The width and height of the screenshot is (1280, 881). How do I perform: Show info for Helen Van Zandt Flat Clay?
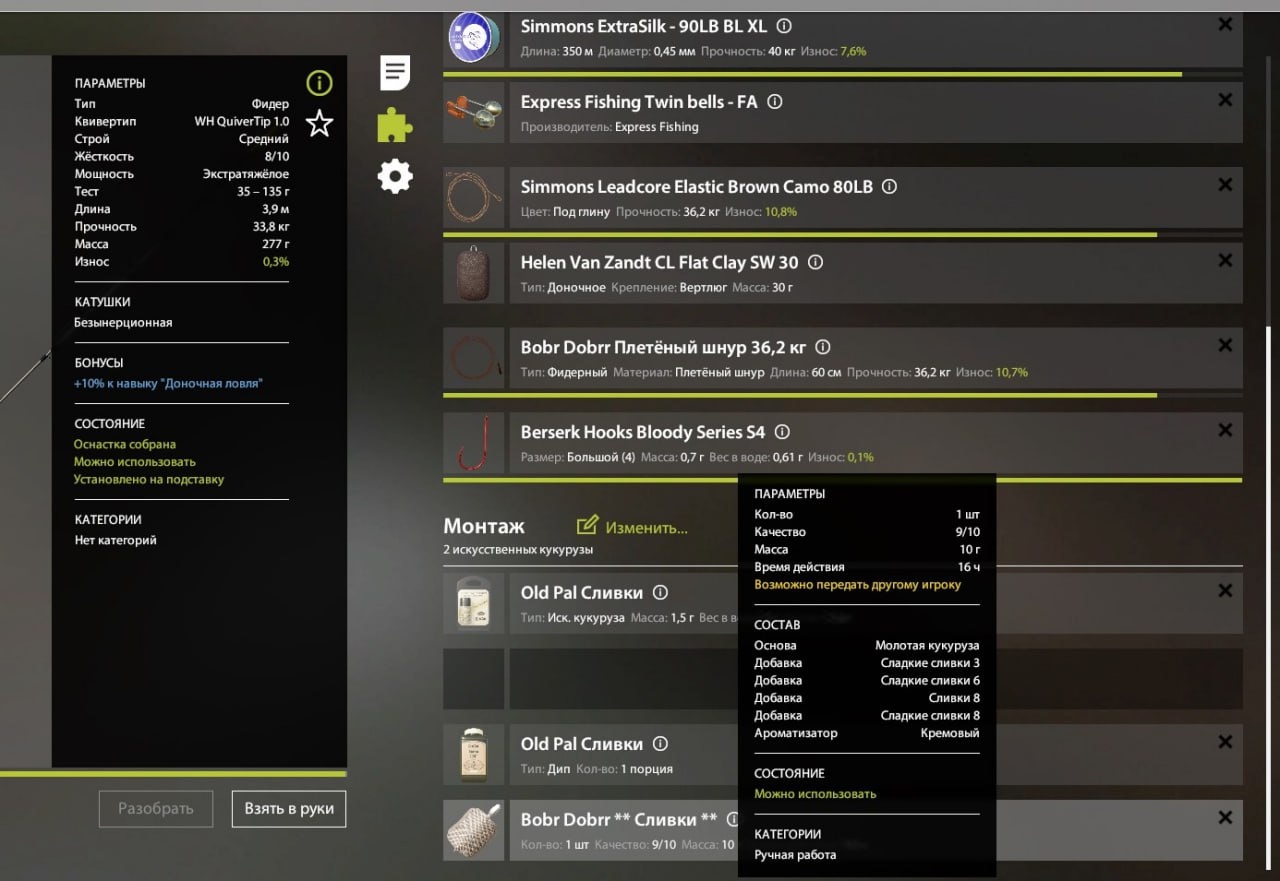[x=815, y=263]
